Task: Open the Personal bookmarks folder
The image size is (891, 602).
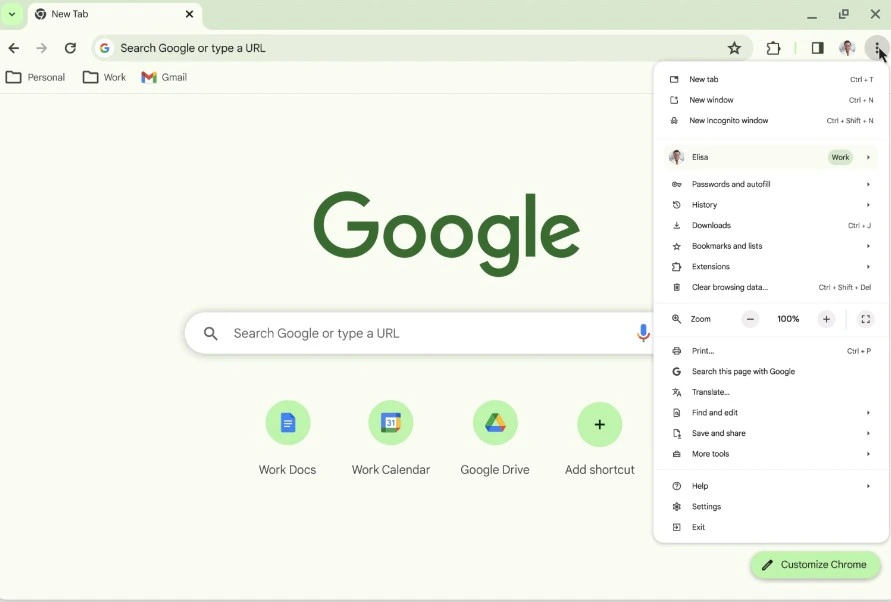Action: (x=36, y=77)
